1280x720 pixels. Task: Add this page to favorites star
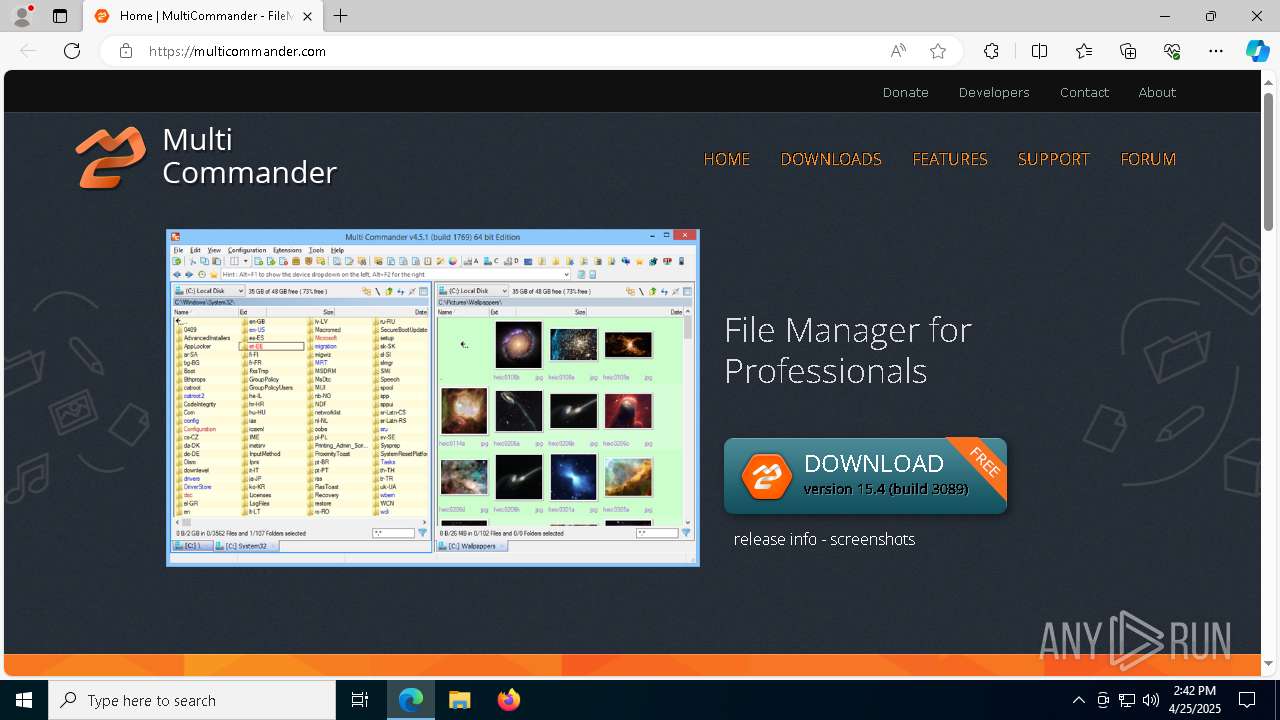click(x=938, y=51)
